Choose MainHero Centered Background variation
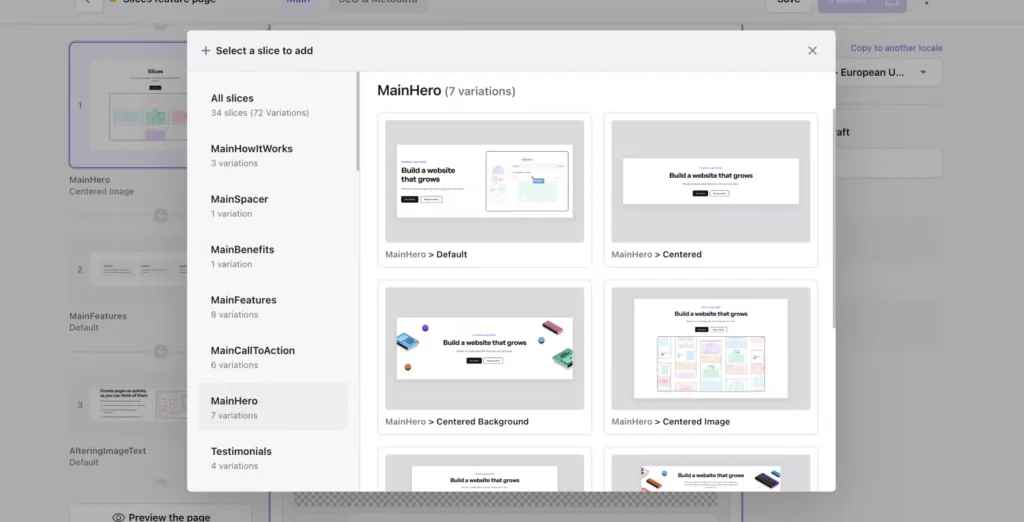Viewport: 1024px width, 522px height. point(484,349)
